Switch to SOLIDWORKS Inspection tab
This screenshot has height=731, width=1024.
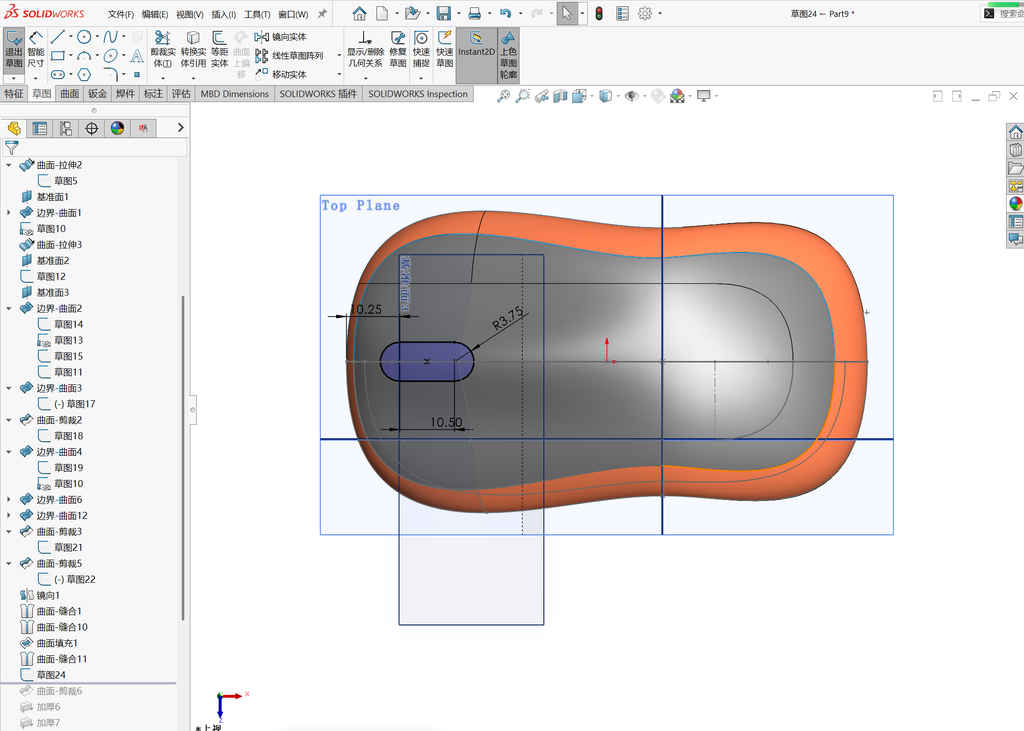tap(418, 93)
